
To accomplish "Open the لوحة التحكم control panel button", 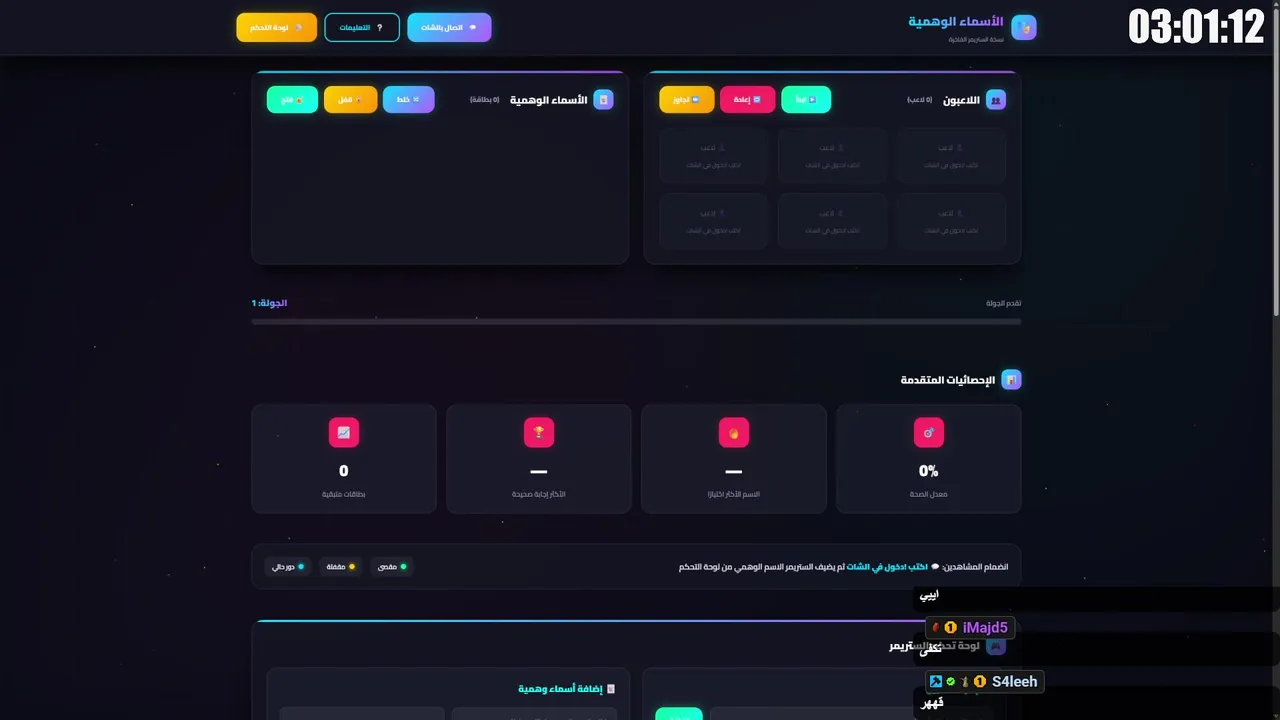I will tap(276, 27).
